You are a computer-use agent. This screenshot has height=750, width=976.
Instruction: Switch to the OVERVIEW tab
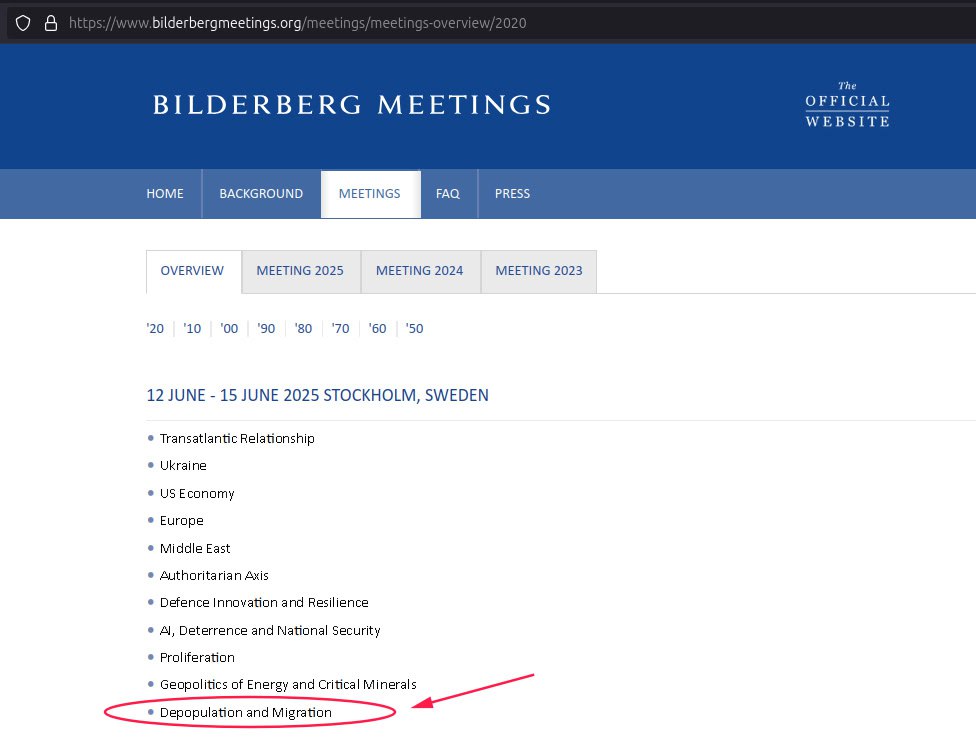(193, 271)
